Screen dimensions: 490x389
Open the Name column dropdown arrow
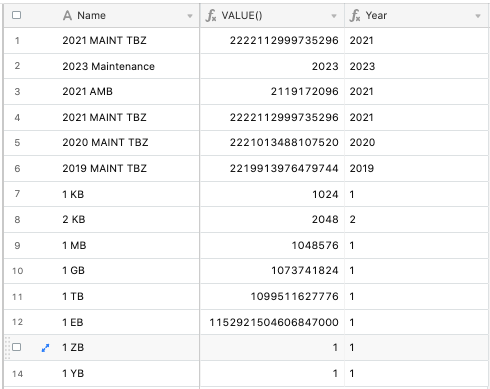pyautogui.click(x=190, y=16)
